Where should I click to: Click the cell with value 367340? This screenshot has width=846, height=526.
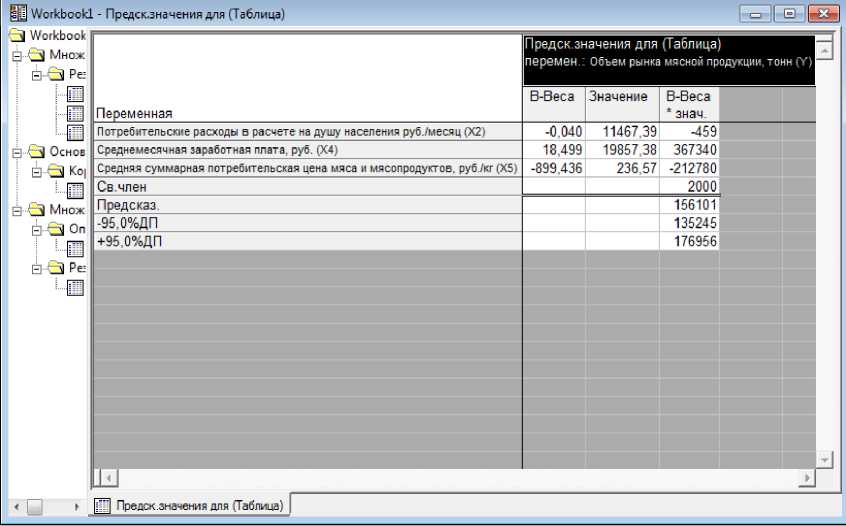pyautogui.click(x=689, y=150)
